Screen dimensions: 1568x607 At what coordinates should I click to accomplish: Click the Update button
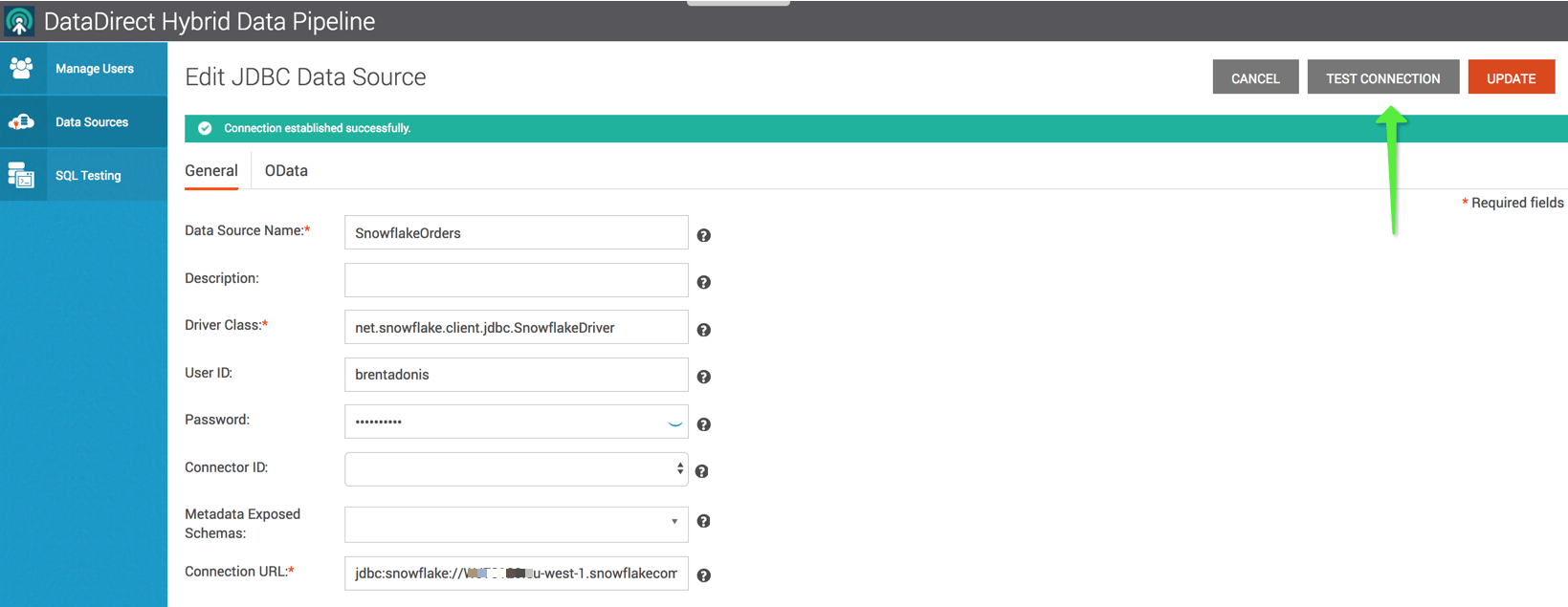click(x=1511, y=78)
